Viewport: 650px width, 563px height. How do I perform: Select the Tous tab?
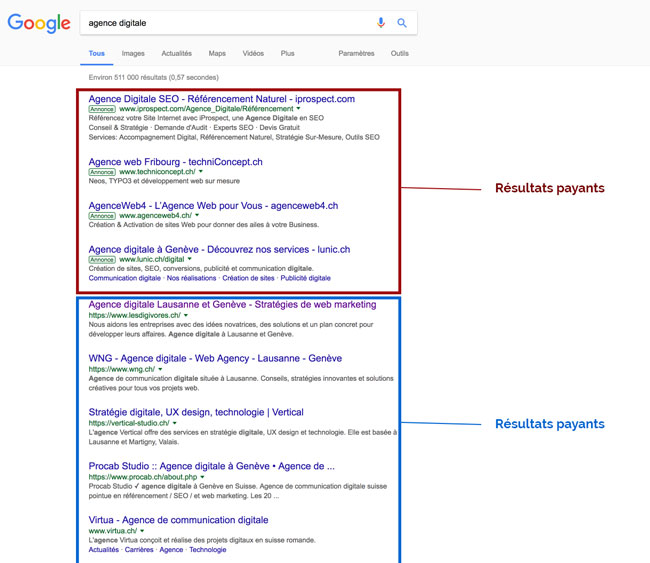(97, 53)
